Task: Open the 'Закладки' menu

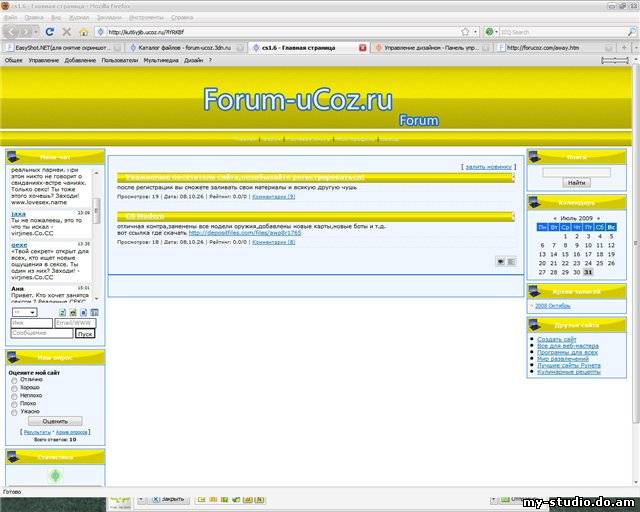Action: 109,18
